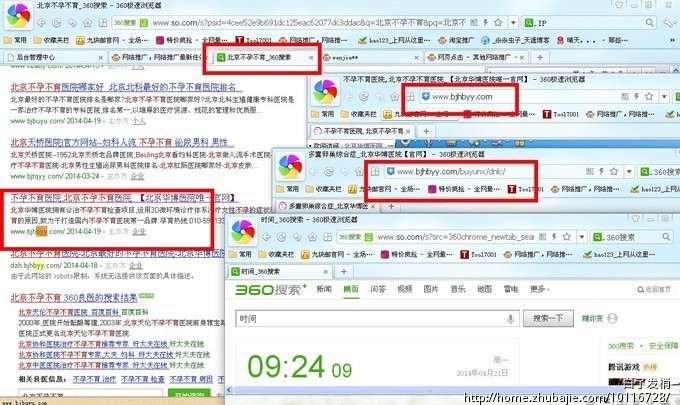Select 地图 in 360搜索 navigation

pyautogui.click(x=484, y=289)
